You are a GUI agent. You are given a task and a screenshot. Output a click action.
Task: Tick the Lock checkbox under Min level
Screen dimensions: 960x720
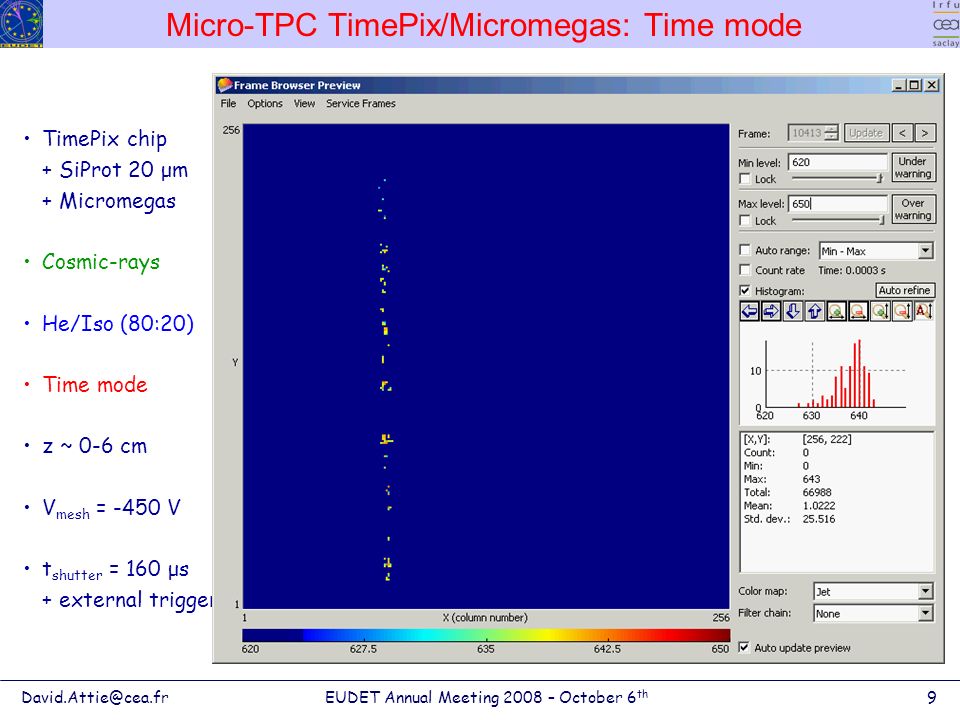744,179
